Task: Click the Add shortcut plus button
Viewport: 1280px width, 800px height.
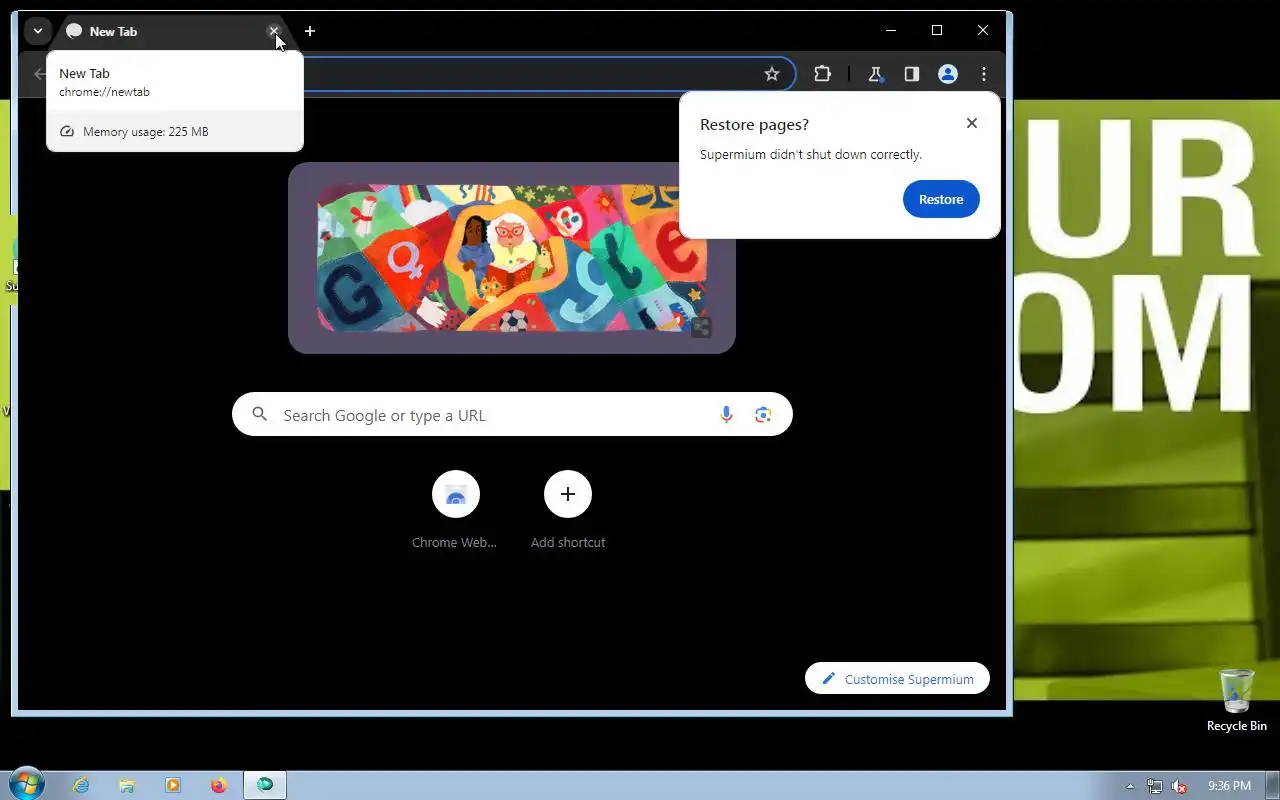Action: tap(568, 494)
